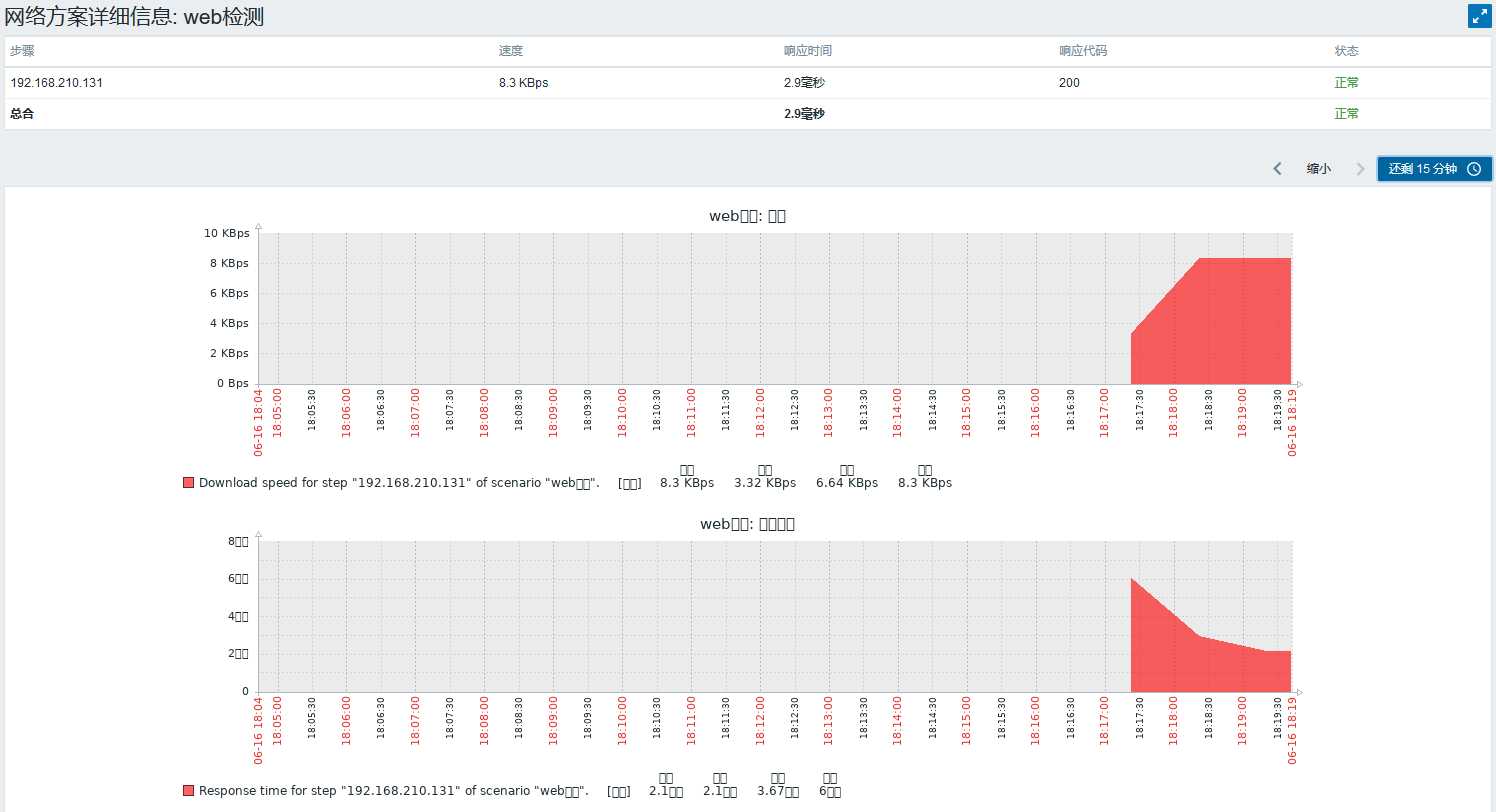This screenshot has width=1496, height=812.
Task: Click the 速度 column header
Action: pos(511,51)
